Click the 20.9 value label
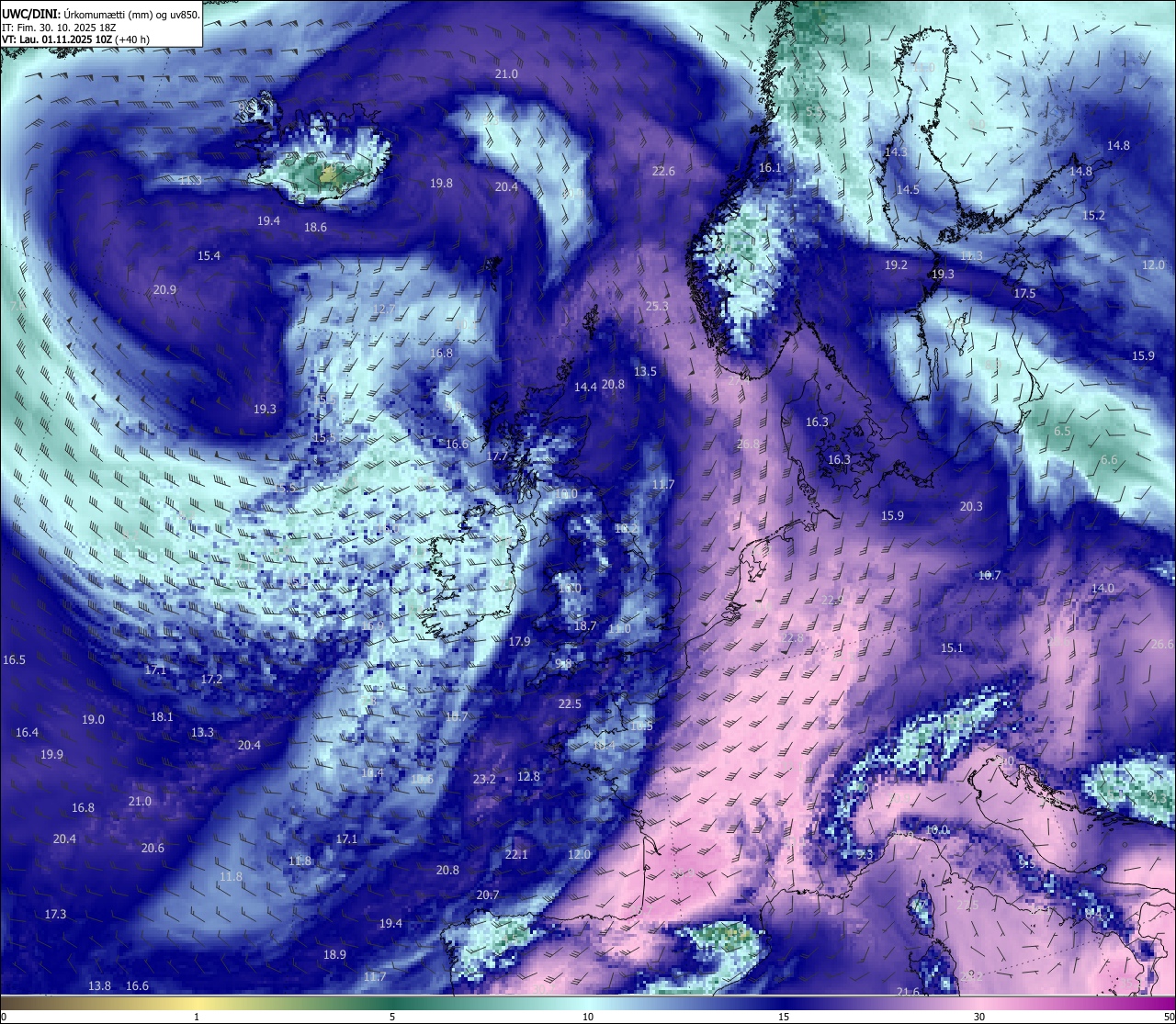Screen dimensions: 1176x1024 tap(164, 289)
